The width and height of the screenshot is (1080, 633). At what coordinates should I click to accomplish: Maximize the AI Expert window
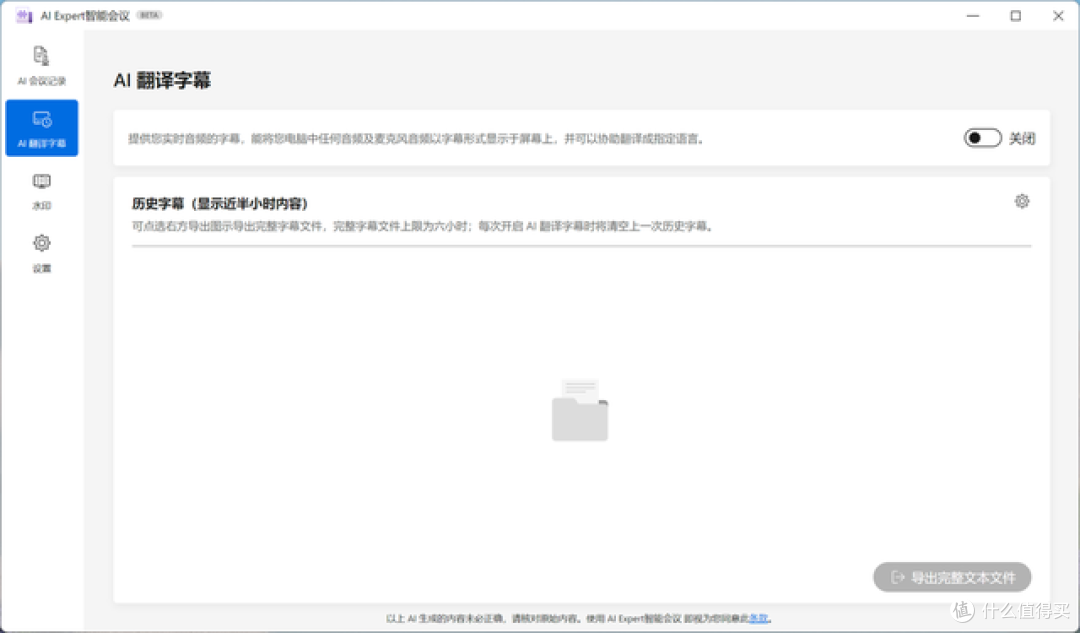tap(1015, 15)
